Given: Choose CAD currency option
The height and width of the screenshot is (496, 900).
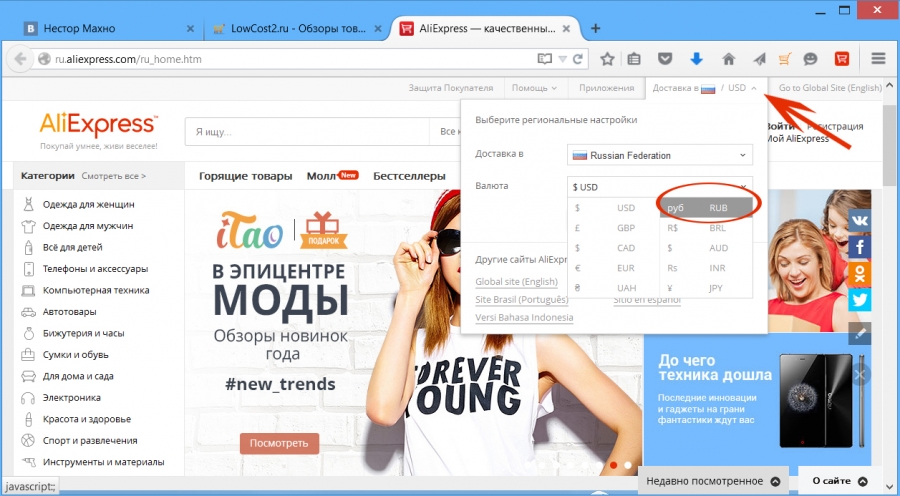Looking at the screenshot, I should coord(614,248).
